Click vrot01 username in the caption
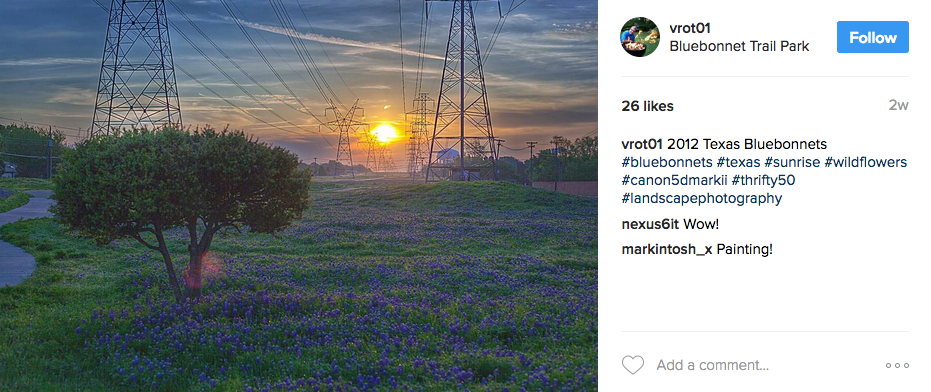Viewport: 931px width, 392px height. 642,144
